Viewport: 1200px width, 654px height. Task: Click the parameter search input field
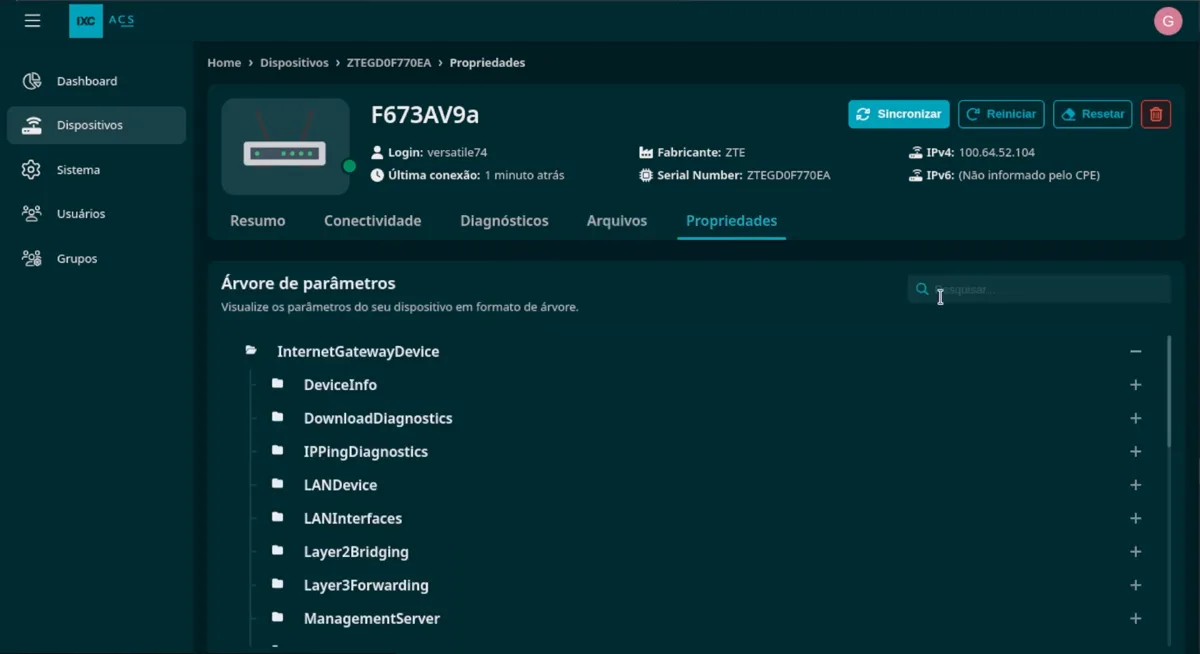tap(1039, 289)
